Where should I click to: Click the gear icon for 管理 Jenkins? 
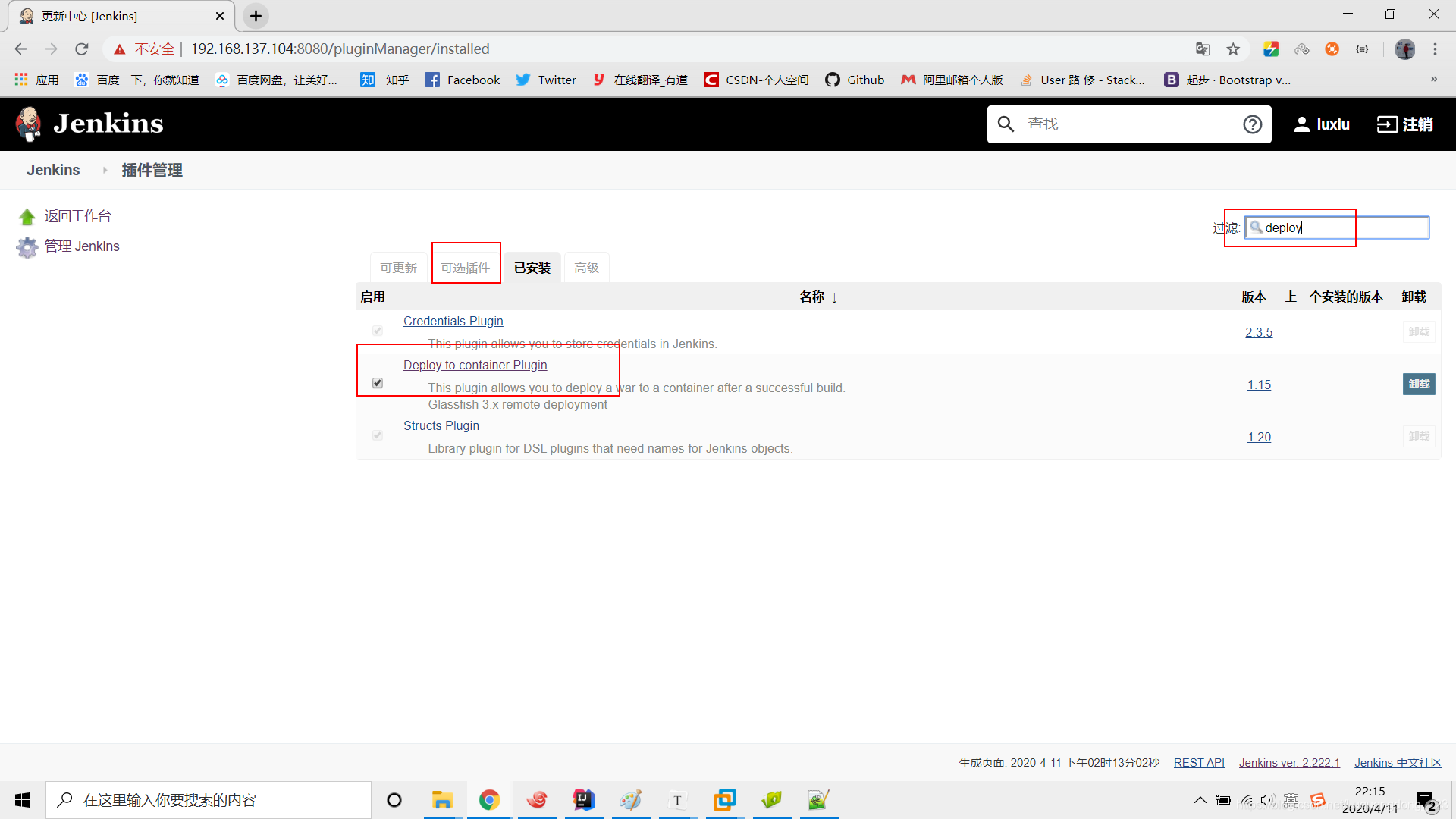pos(27,247)
